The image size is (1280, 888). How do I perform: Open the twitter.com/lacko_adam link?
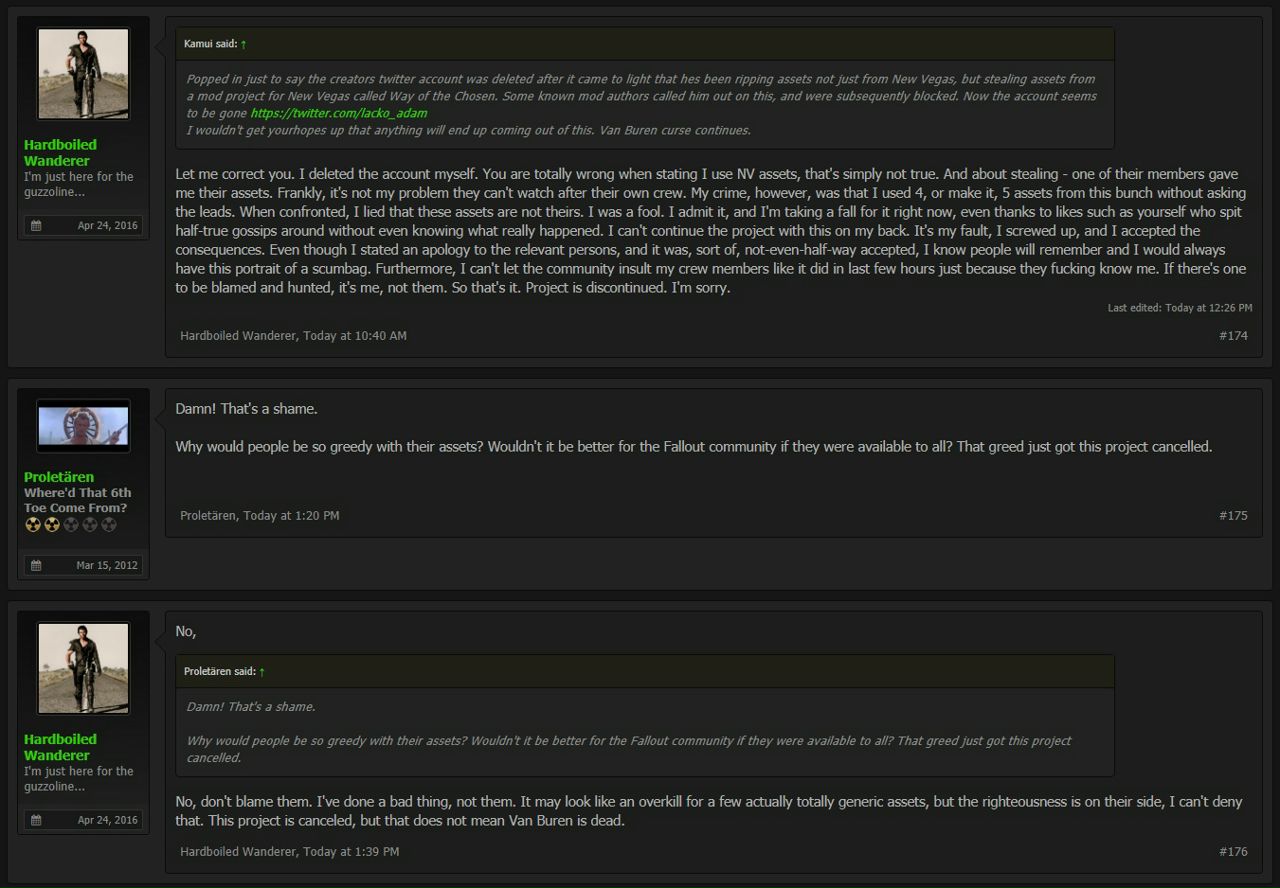[338, 113]
